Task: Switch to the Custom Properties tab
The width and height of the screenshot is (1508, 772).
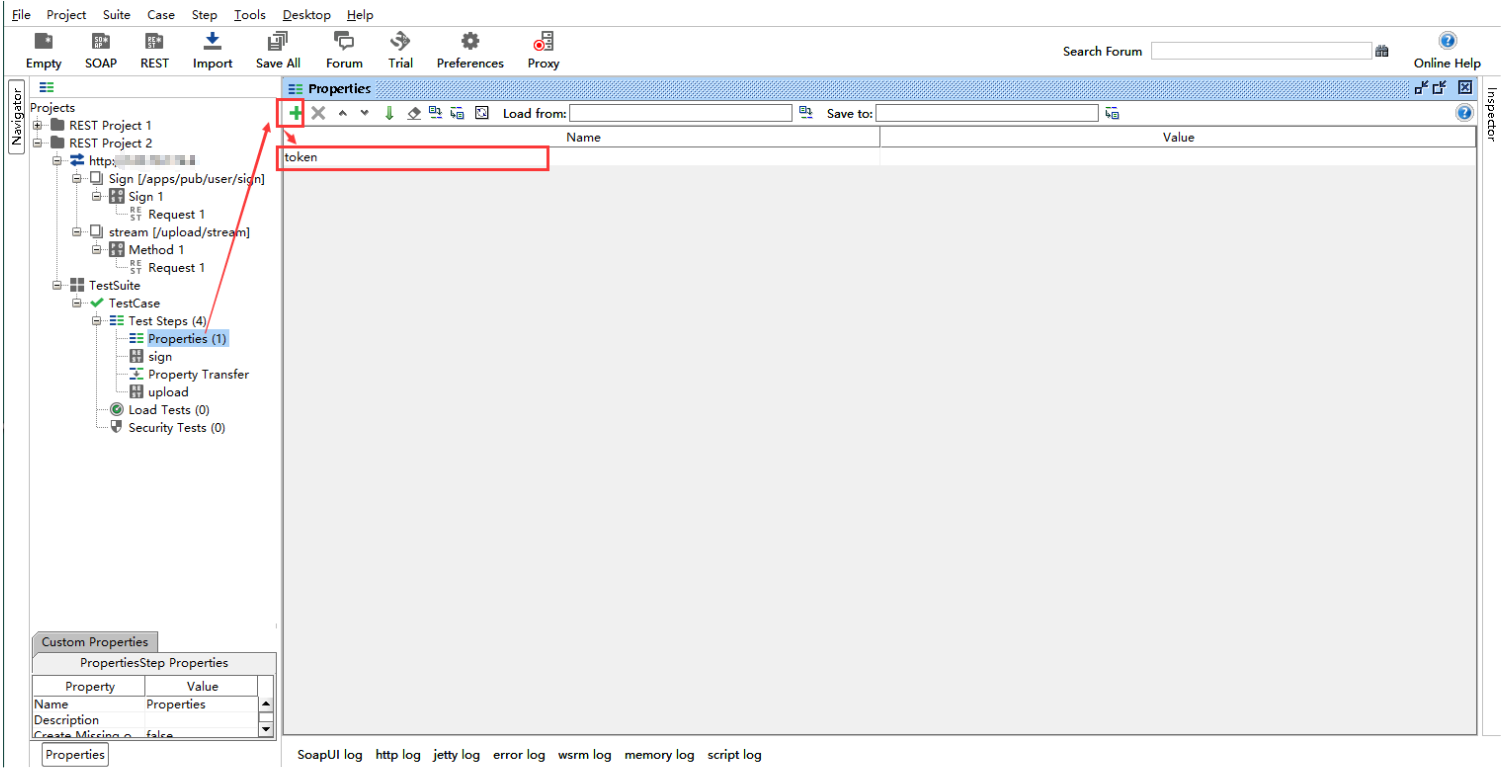Action: pos(94,642)
